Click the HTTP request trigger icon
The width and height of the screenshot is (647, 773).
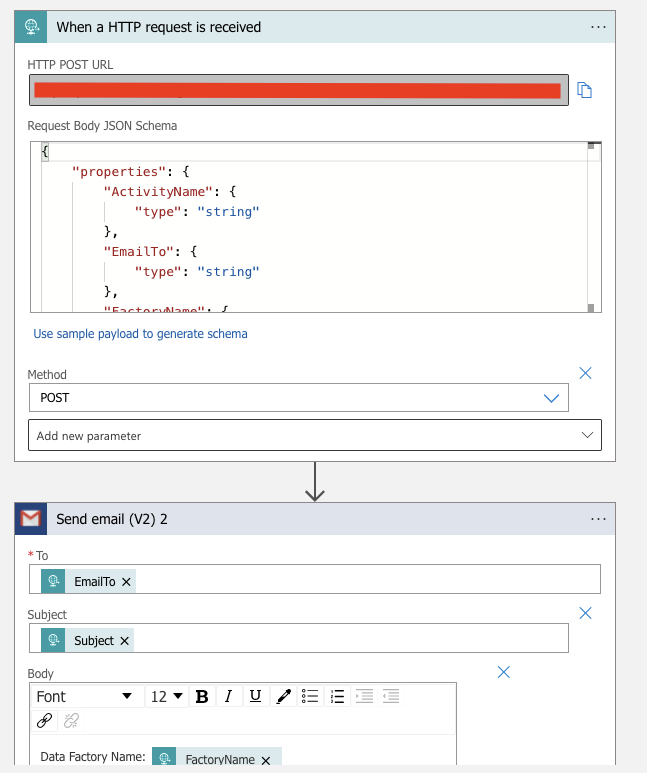click(31, 27)
